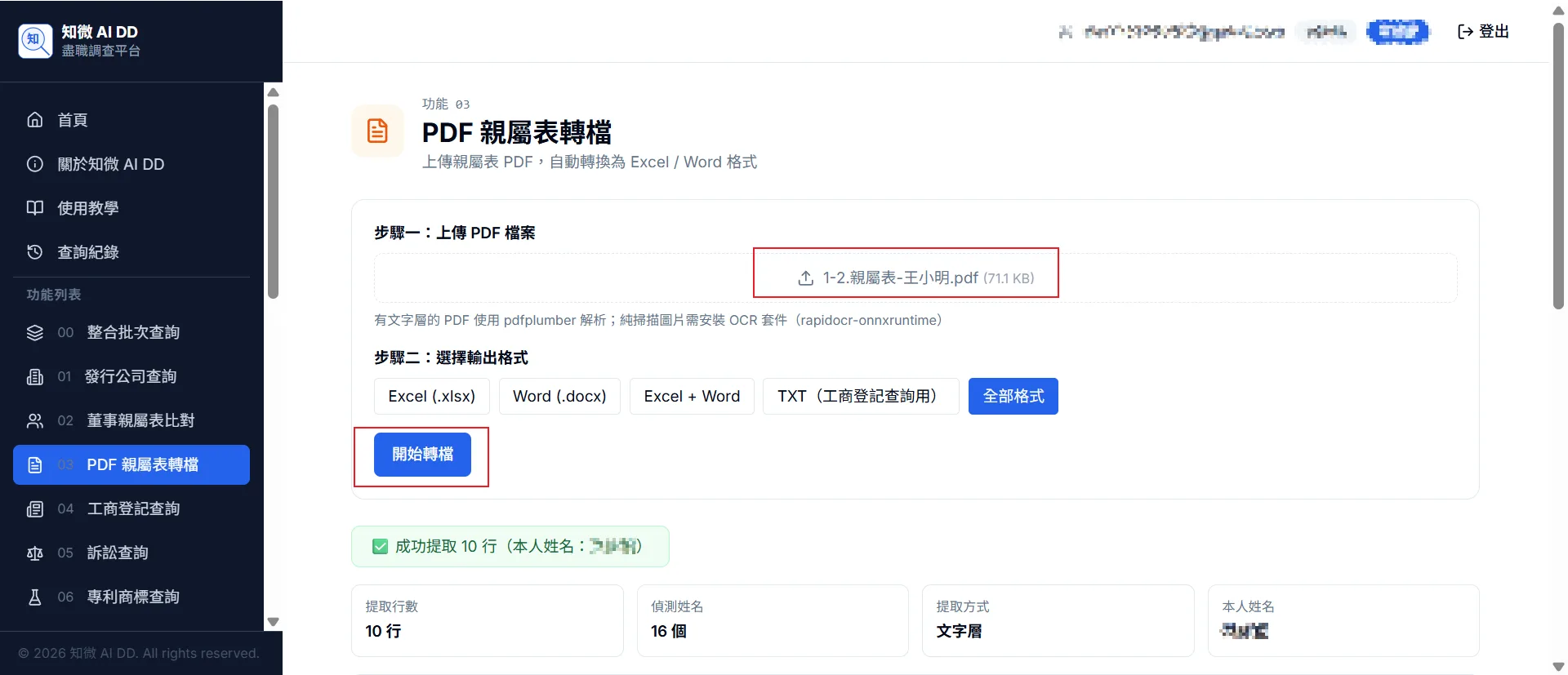Image resolution: width=1568 pixels, height=675 pixels.
Task: Click the orange document icon next to page title
Action: pos(377,131)
